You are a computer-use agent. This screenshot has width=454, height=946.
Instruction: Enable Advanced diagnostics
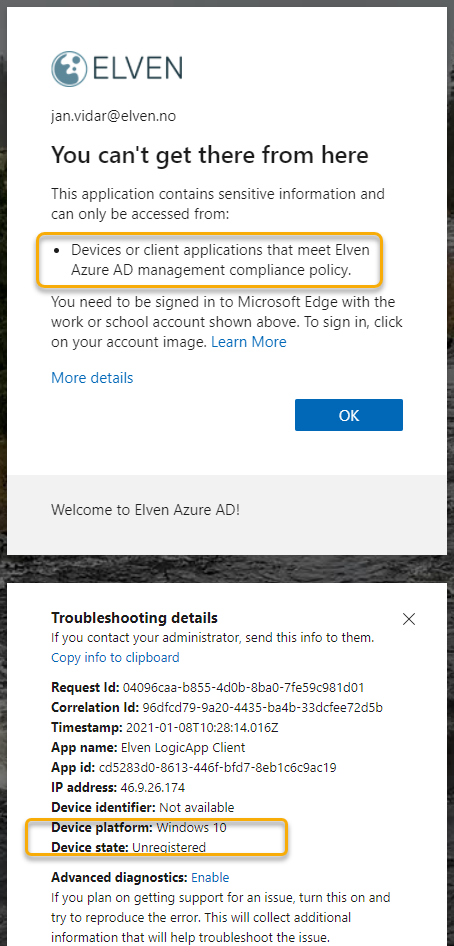click(x=210, y=877)
